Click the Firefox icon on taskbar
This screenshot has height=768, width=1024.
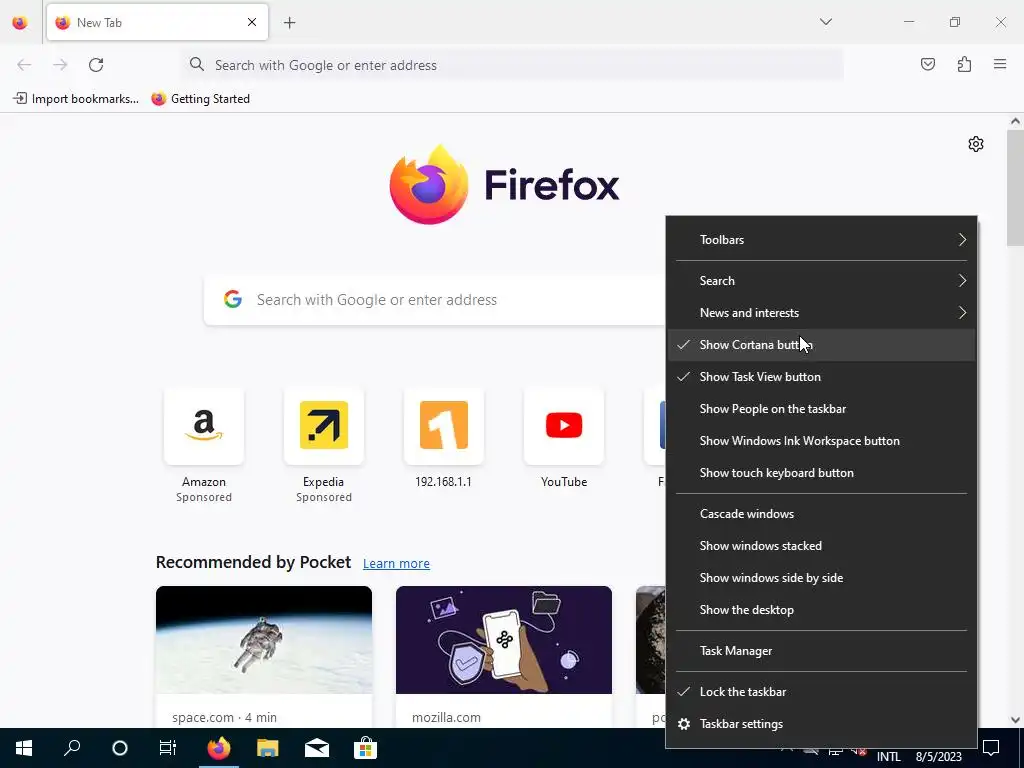pos(219,748)
